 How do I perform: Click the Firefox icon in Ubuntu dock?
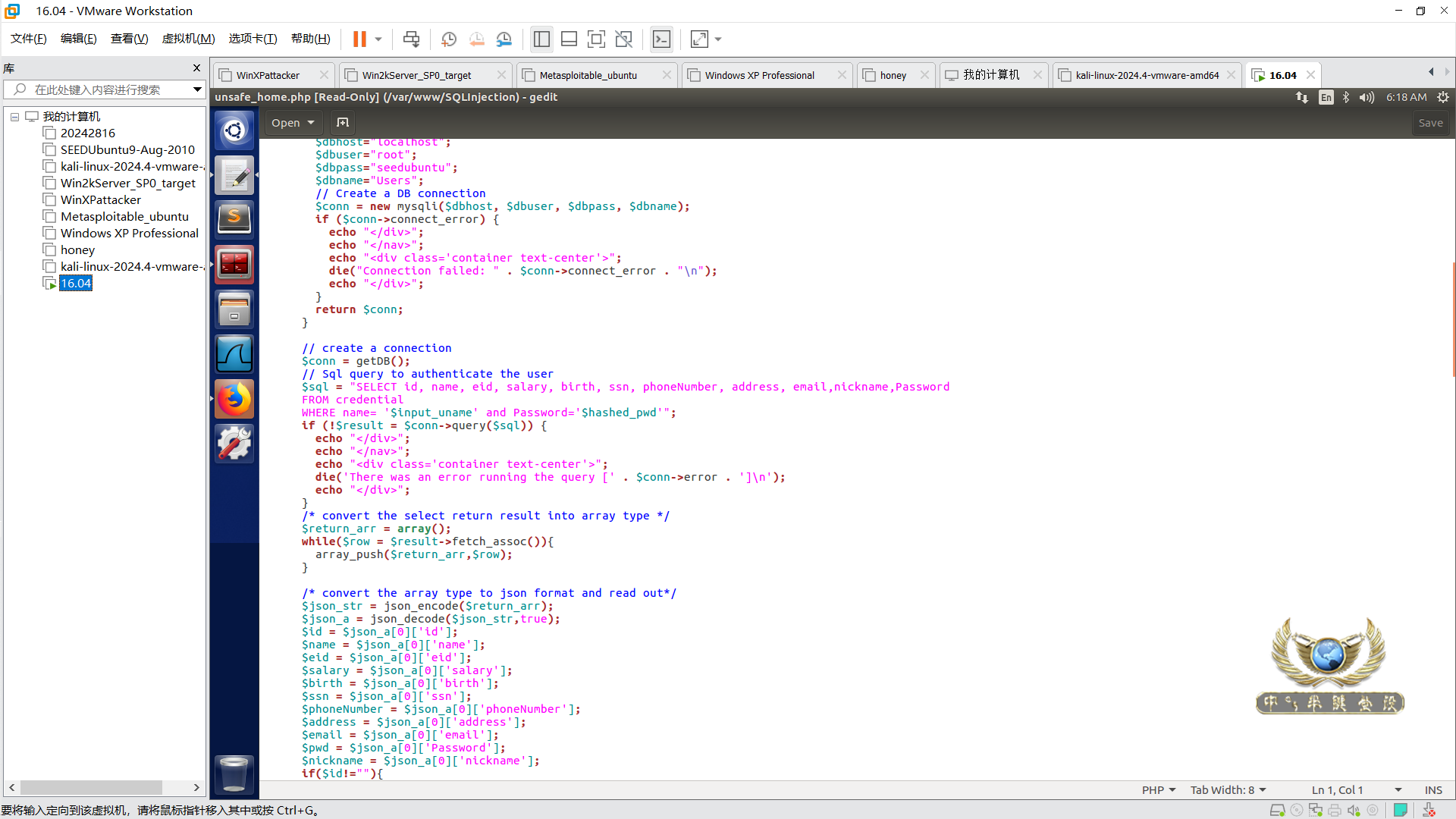point(234,399)
